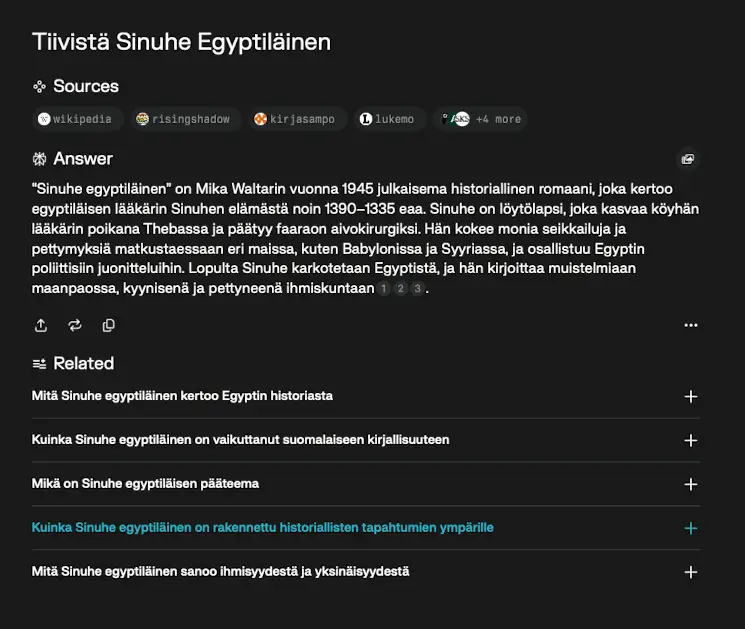Viewport: 745px width, 629px height.
Task: Expand plus for 'rakennettu historiallisten tapahtumien ympärille'
Action: 691,528
